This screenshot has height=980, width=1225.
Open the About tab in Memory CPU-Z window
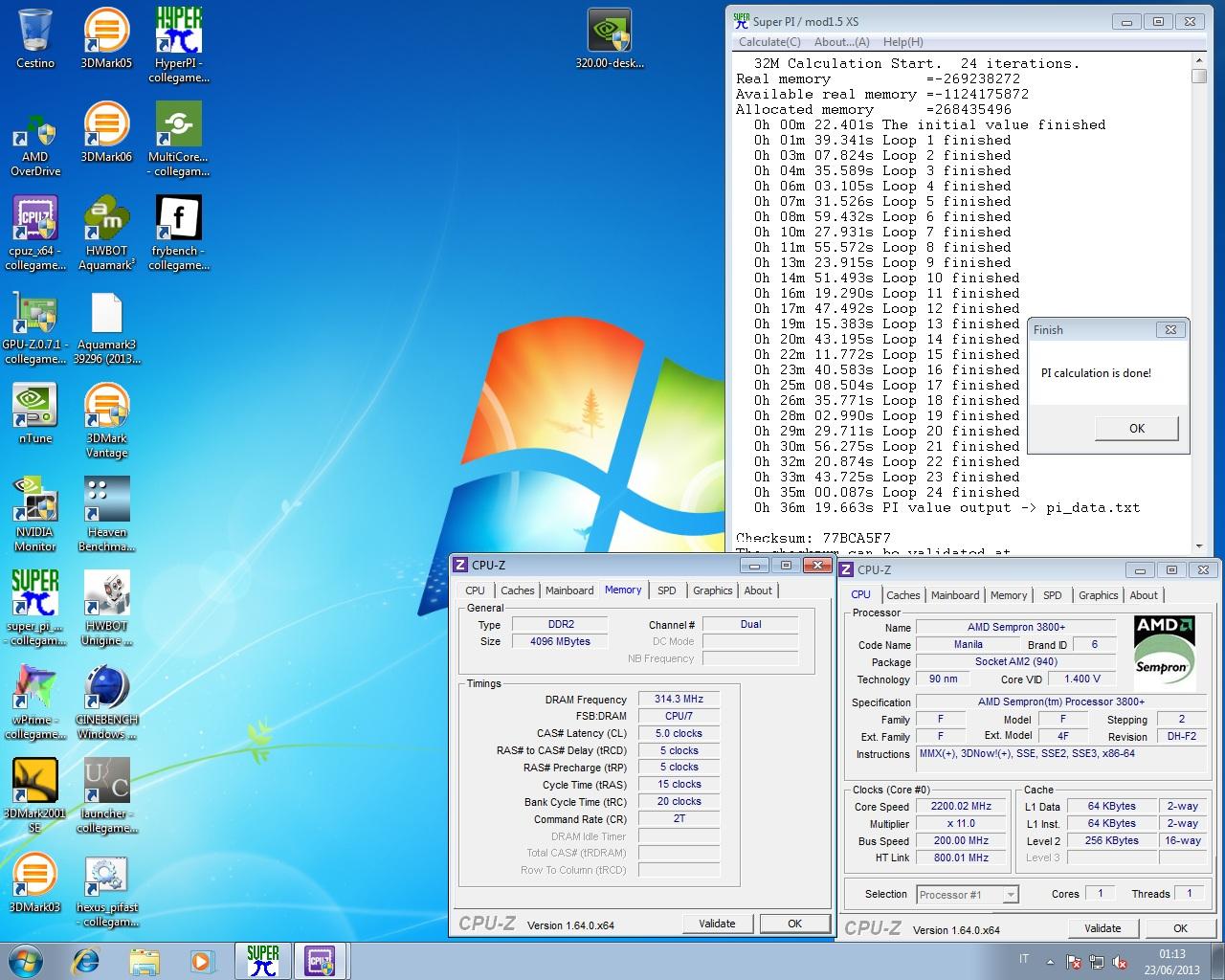tap(758, 590)
